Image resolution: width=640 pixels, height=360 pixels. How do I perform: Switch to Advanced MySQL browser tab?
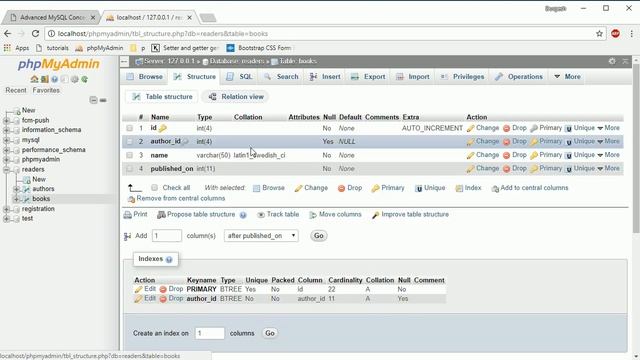click(52, 18)
